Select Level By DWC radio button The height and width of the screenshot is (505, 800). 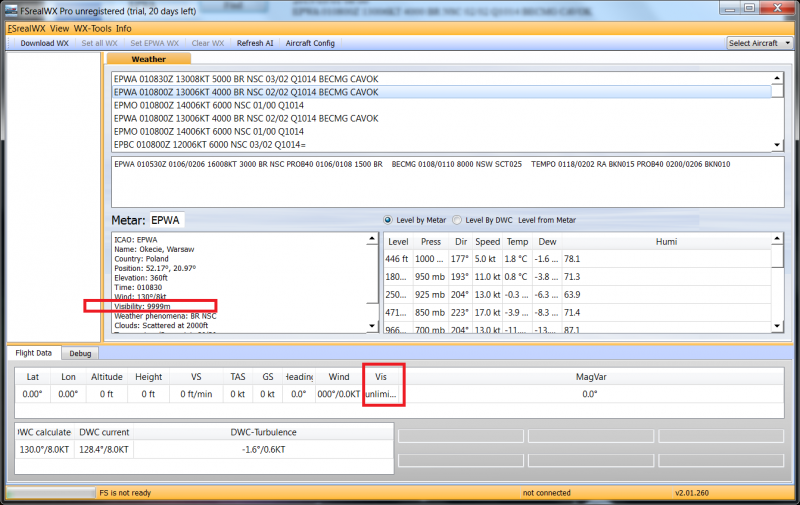457,220
